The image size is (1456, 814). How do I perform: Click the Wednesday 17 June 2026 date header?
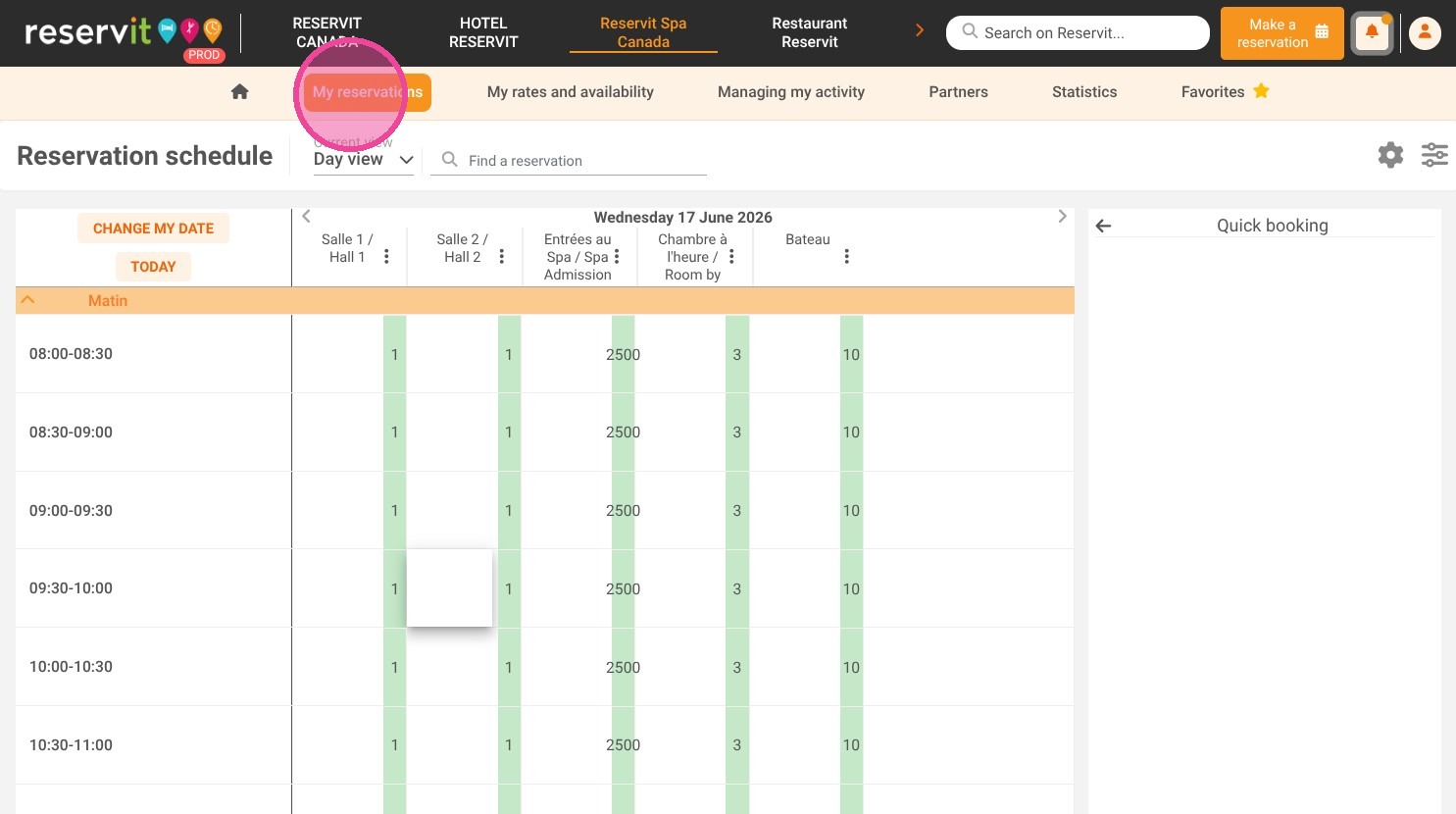coord(683,217)
